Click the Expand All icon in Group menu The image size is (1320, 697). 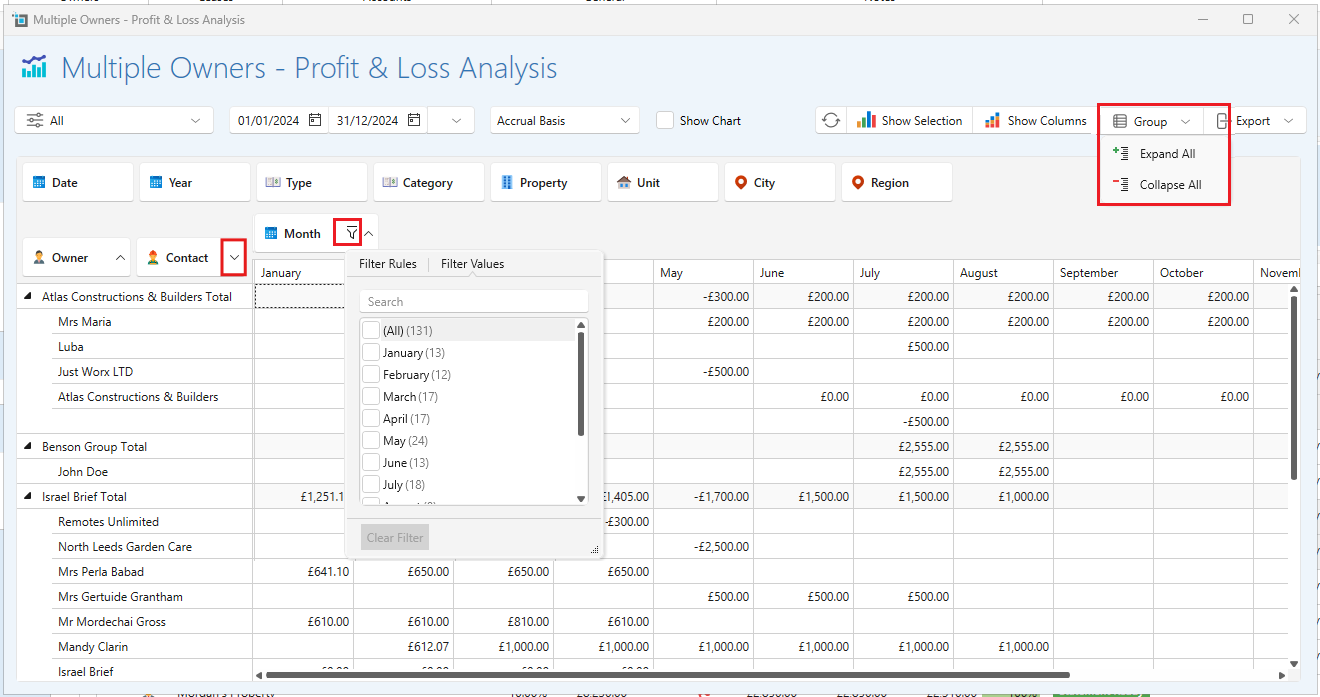(1120, 154)
